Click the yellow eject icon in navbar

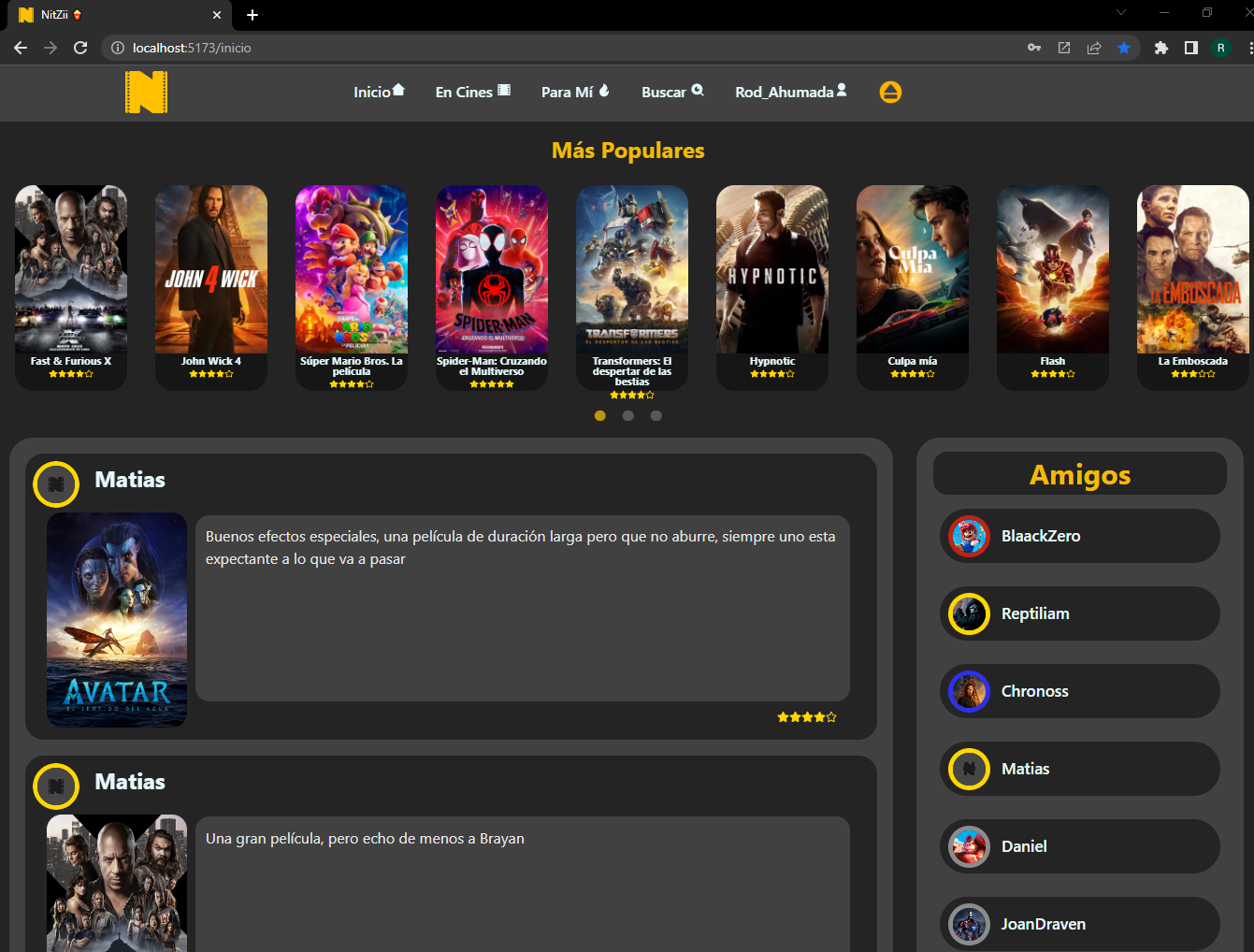pyautogui.click(x=890, y=92)
